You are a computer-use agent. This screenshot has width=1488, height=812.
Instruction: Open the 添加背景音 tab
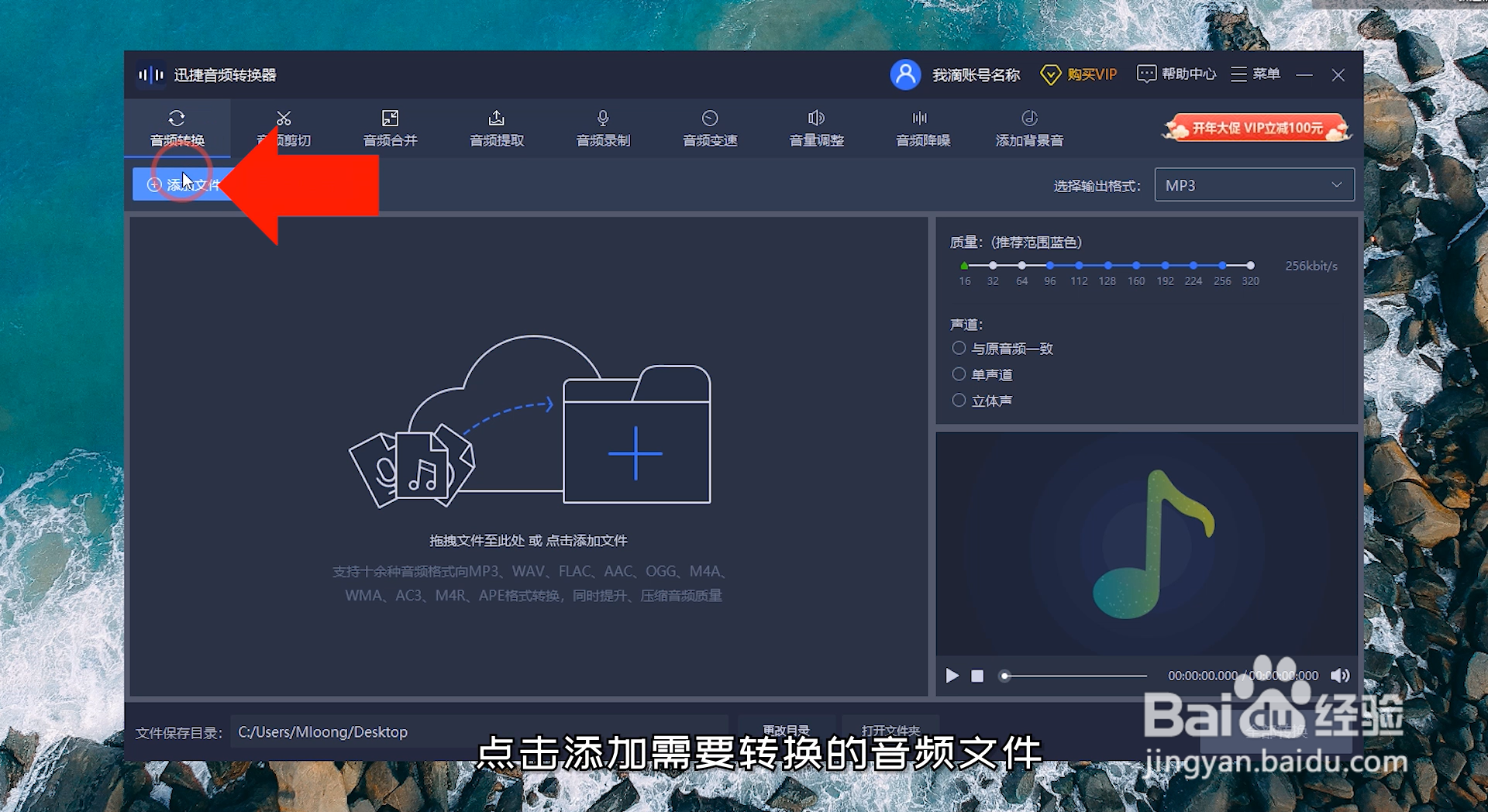[x=1029, y=129]
